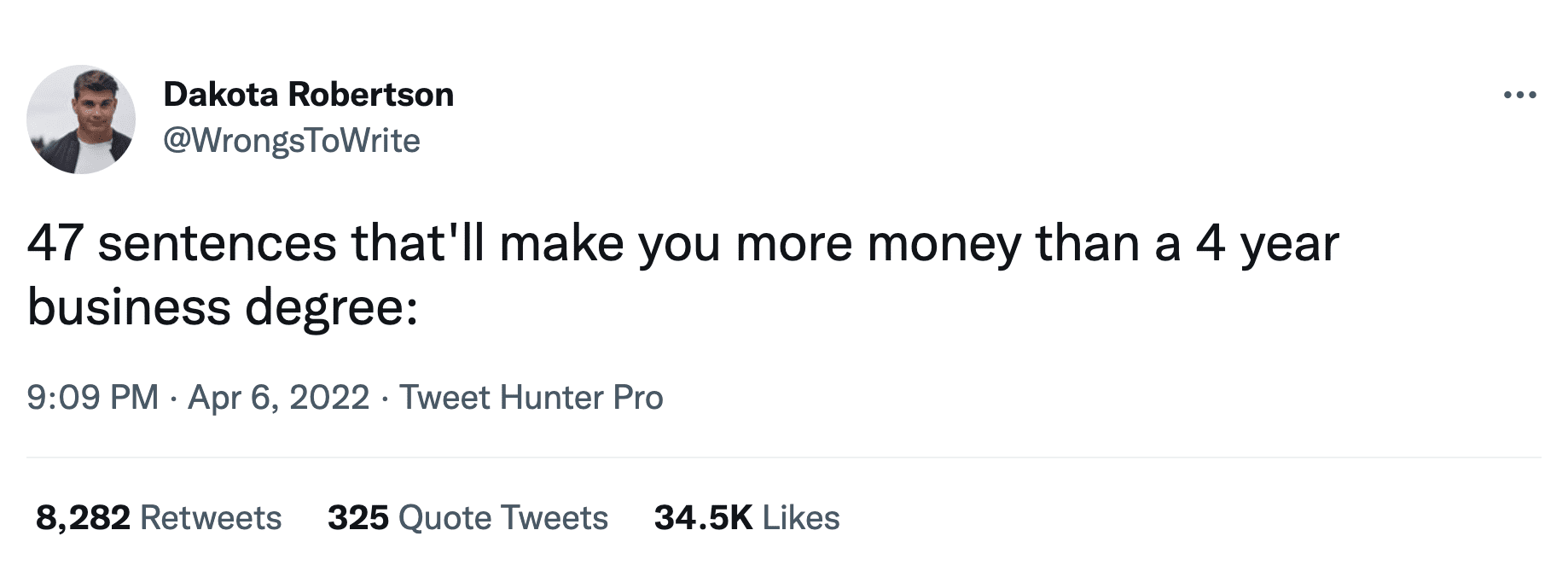The image size is (1568, 571).
Task: Click the word "degree:" ending the tweet
Action: click(332, 309)
